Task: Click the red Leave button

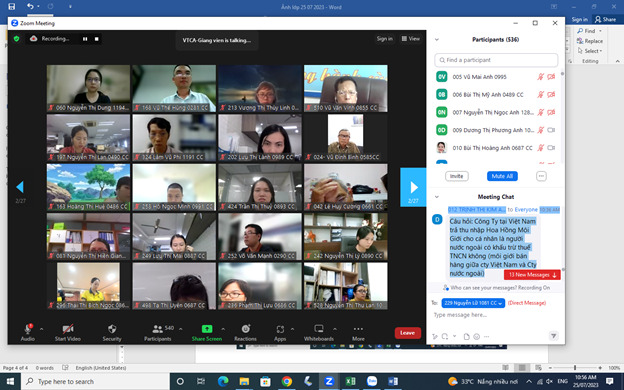Action: 408,333
